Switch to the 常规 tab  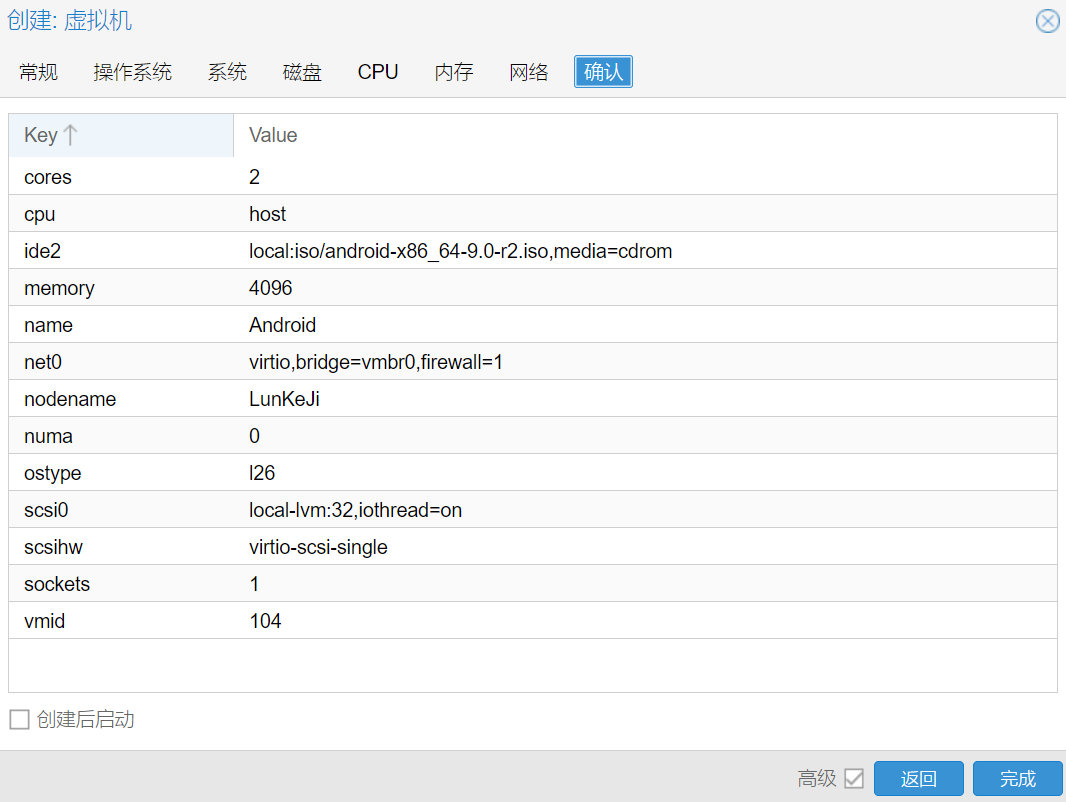click(39, 72)
